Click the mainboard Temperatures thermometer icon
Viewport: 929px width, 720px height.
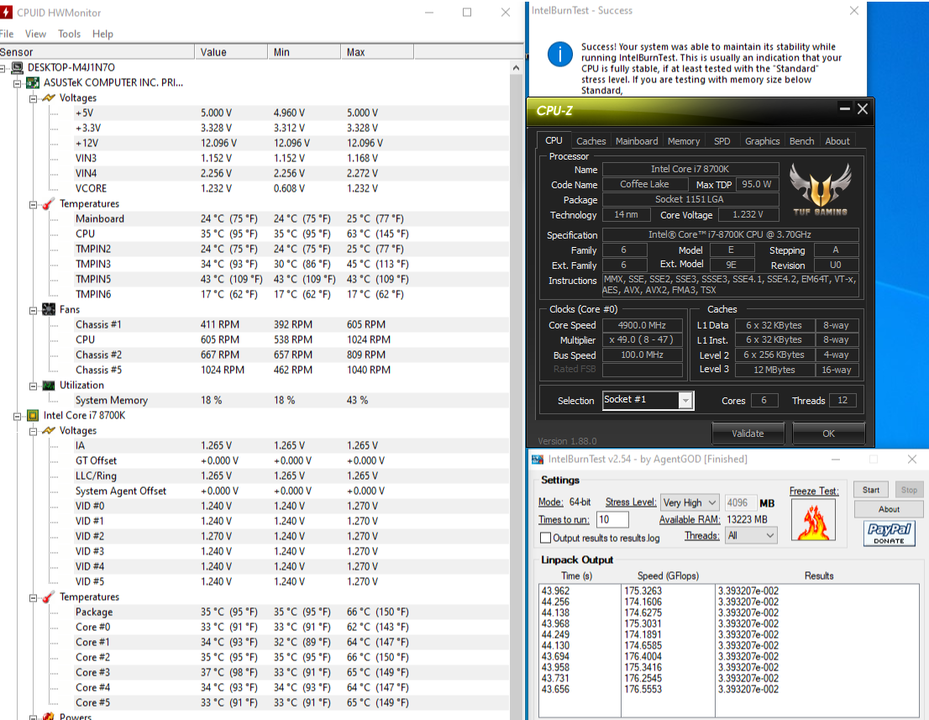pos(49,204)
